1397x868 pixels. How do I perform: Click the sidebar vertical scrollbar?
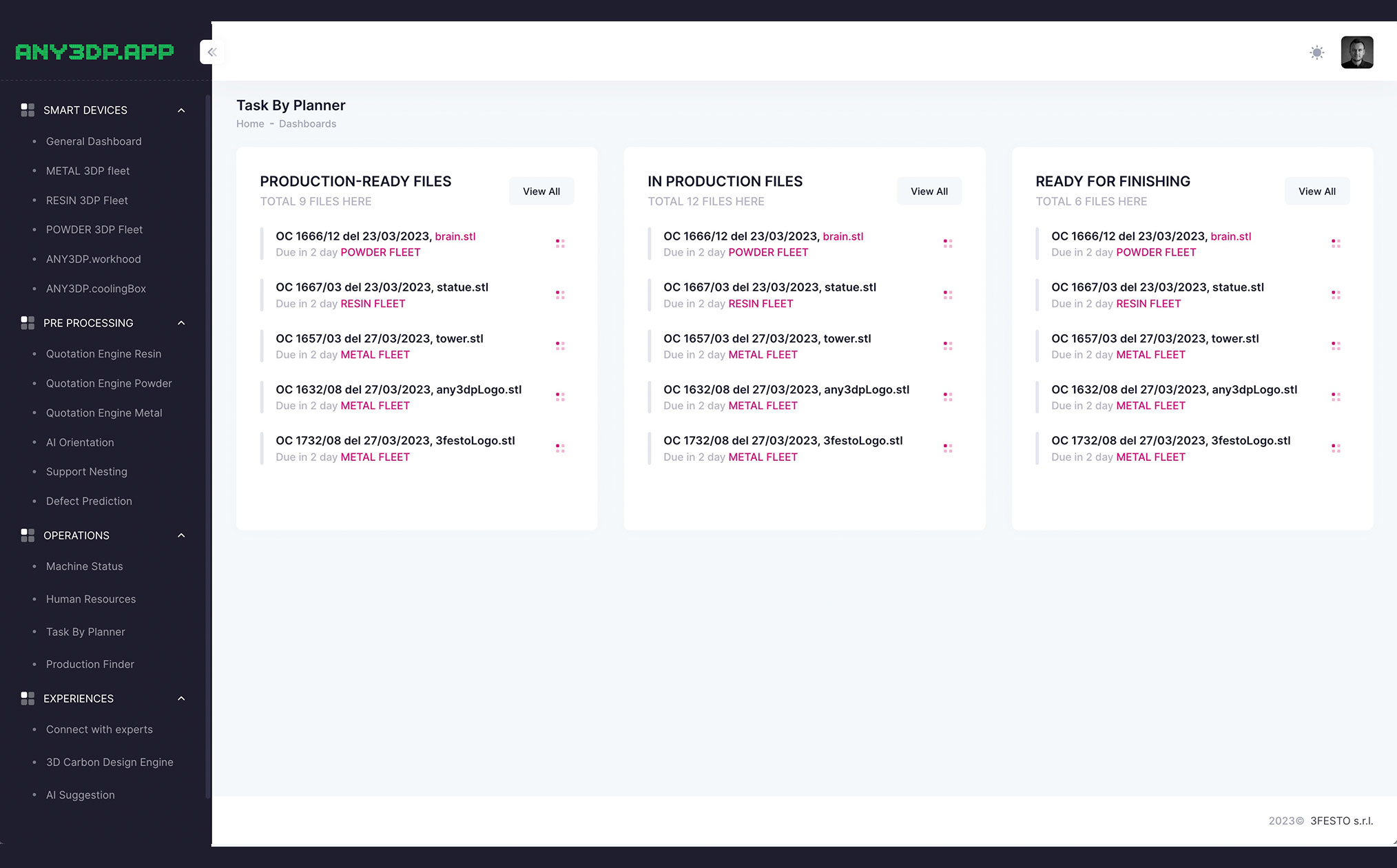point(207,448)
